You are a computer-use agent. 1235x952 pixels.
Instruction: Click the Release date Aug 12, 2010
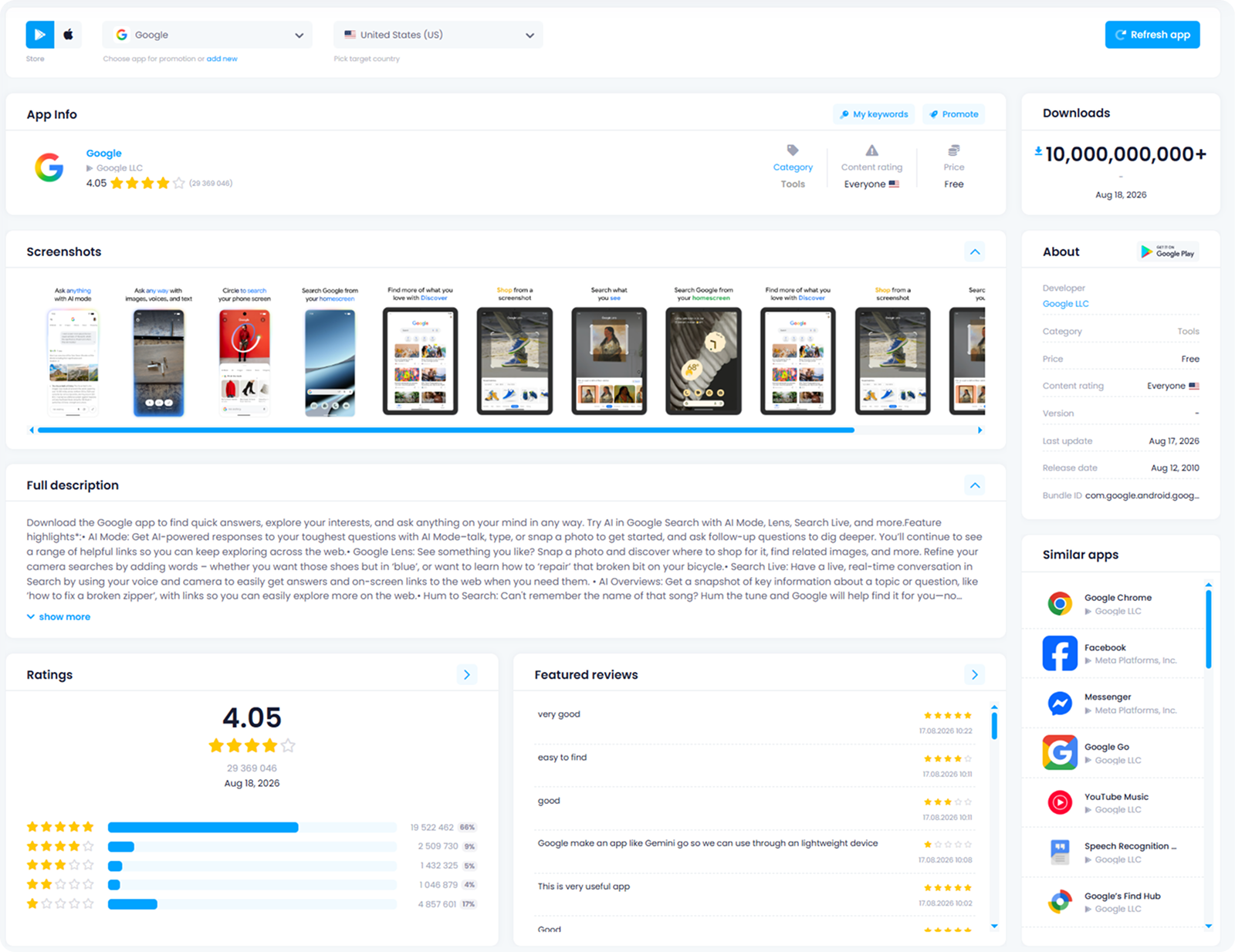[1175, 468]
